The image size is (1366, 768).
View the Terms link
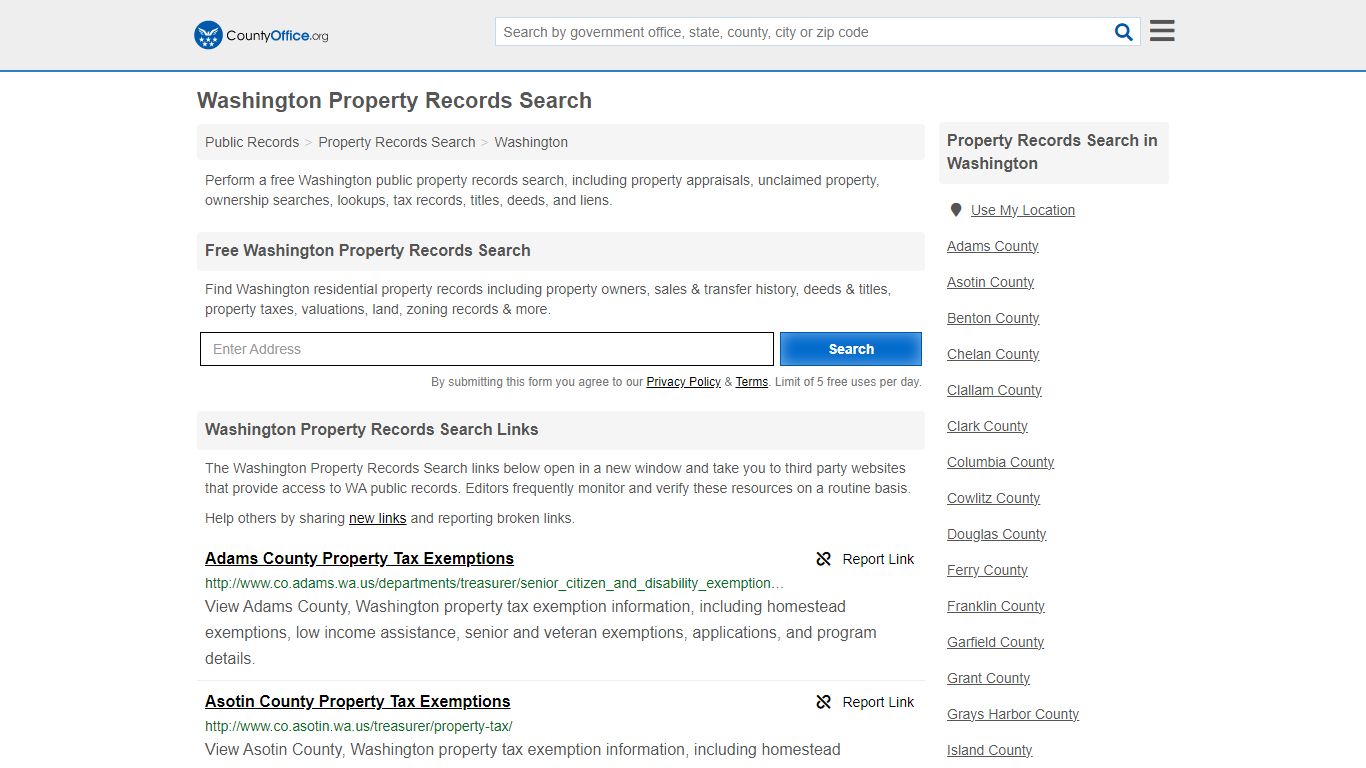(x=751, y=382)
